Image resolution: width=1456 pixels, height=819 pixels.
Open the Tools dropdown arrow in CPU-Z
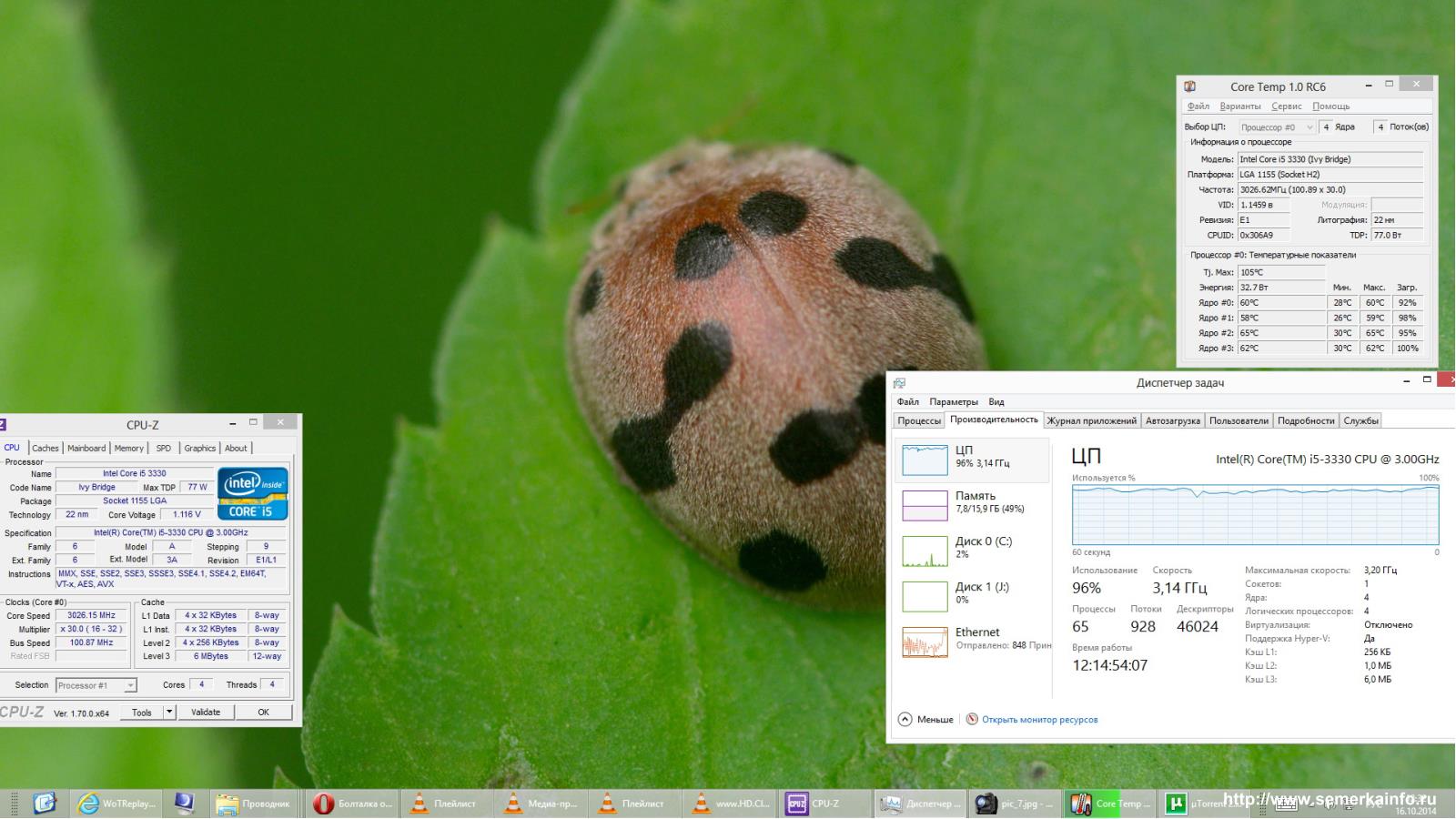[x=169, y=713]
